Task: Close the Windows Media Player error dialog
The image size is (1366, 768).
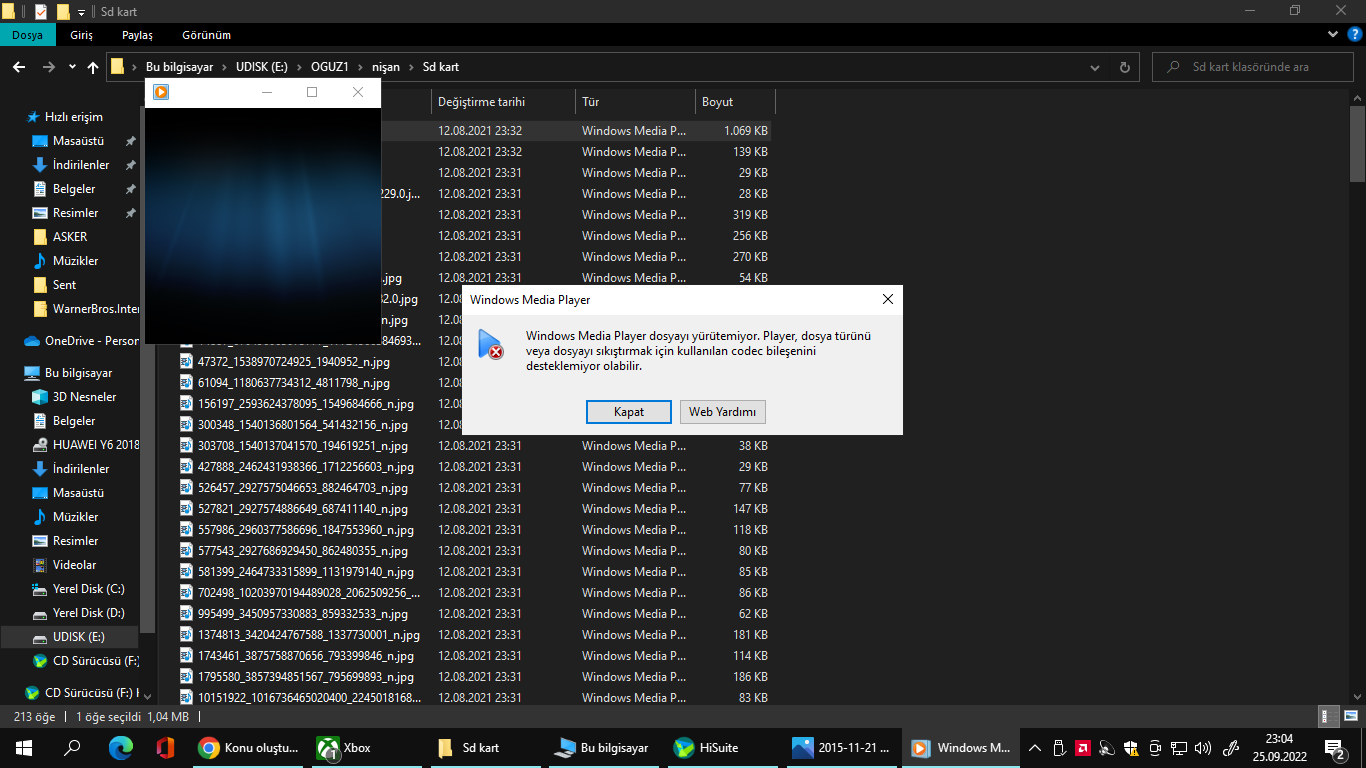Action: [887, 299]
